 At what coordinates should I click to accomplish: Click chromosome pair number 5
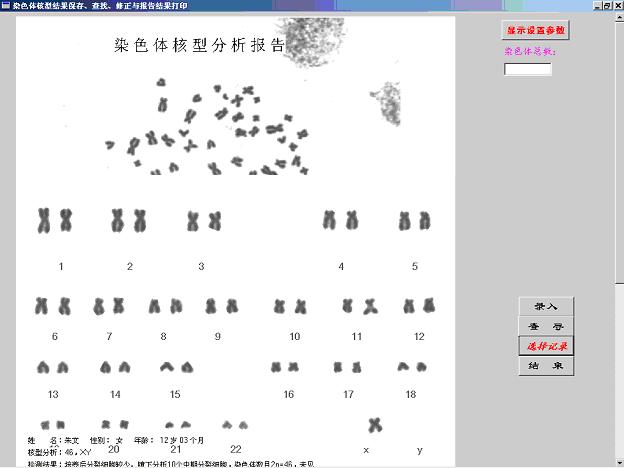pyautogui.click(x=414, y=220)
